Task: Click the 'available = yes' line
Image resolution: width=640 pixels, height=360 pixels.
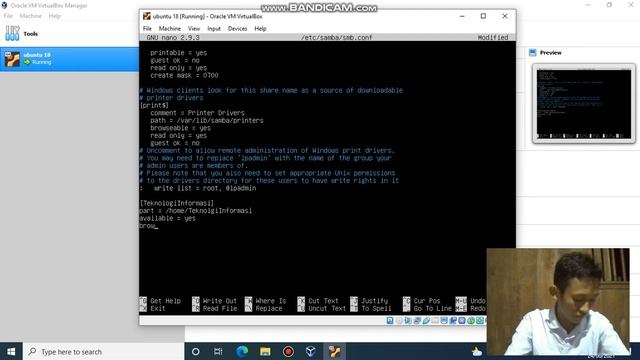Action: point(167,218)
